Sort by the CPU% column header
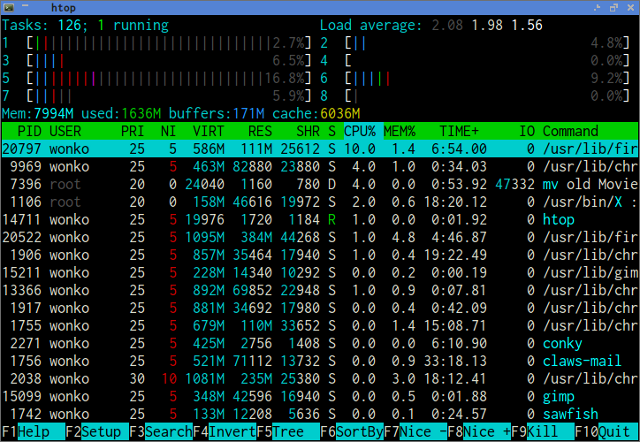The height and width of the screenshot is (442, 640). (360, 131)
